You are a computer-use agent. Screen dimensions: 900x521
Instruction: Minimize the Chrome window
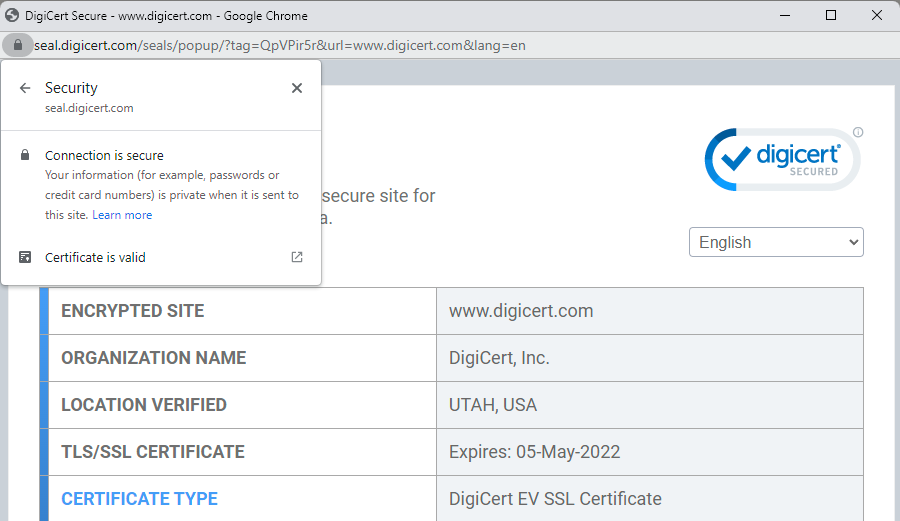[785, 15]
